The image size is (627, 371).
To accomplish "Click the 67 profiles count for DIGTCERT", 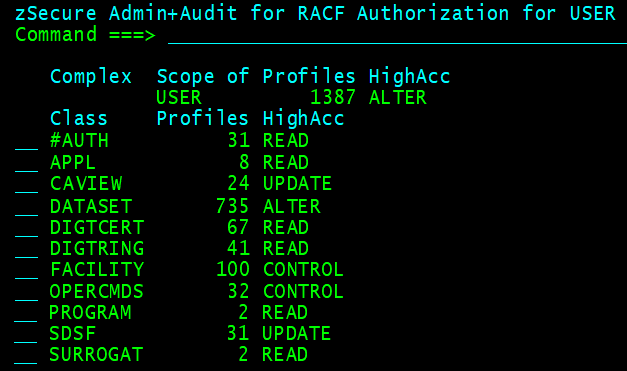I will (x=238, y=228).
